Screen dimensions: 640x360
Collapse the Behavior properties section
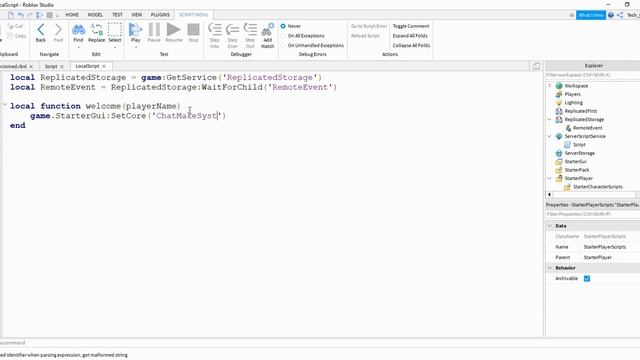click(x=550, y=268)
